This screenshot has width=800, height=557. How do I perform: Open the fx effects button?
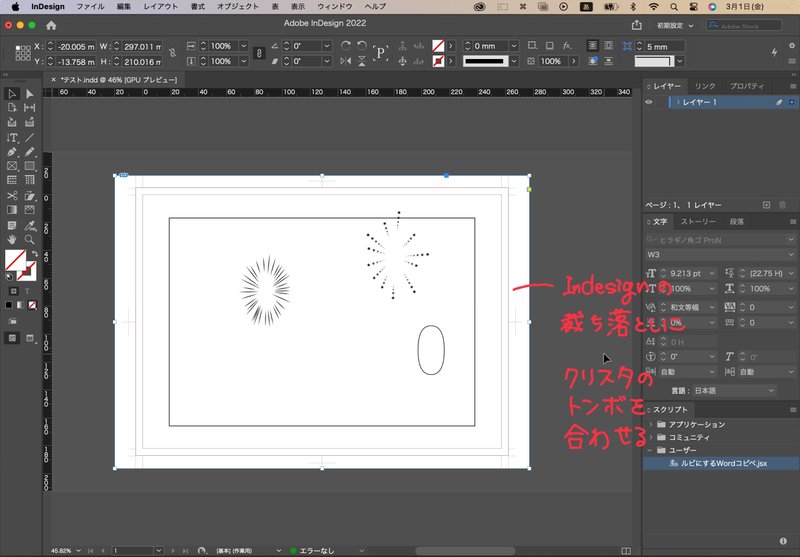click(567, 46)
